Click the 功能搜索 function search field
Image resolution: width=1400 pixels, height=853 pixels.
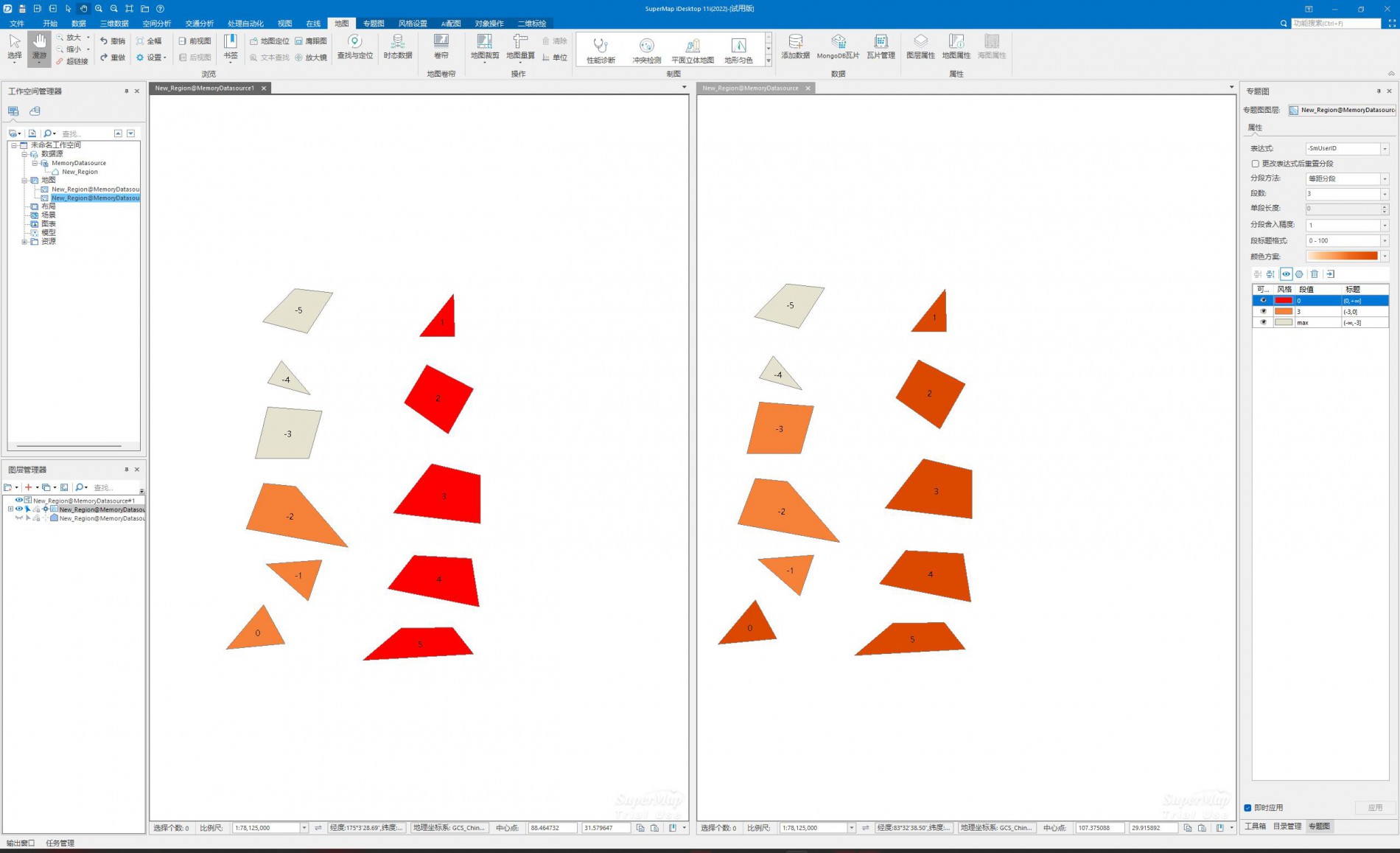tap(1336, 24)
